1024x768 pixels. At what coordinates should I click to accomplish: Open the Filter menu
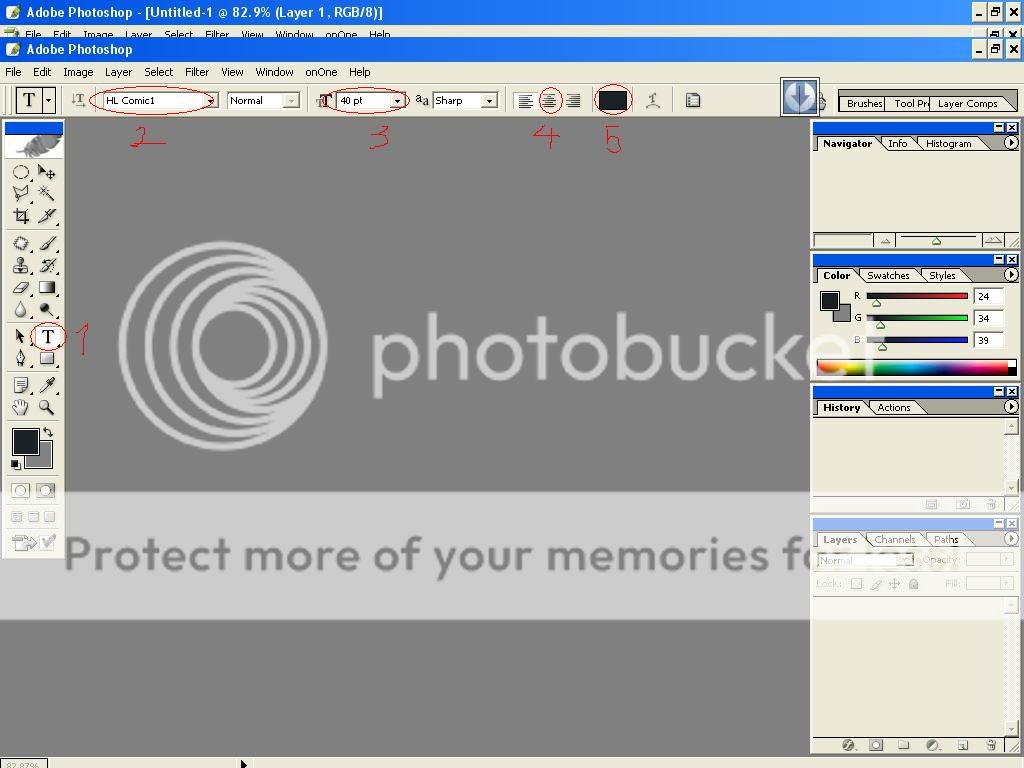197,72
